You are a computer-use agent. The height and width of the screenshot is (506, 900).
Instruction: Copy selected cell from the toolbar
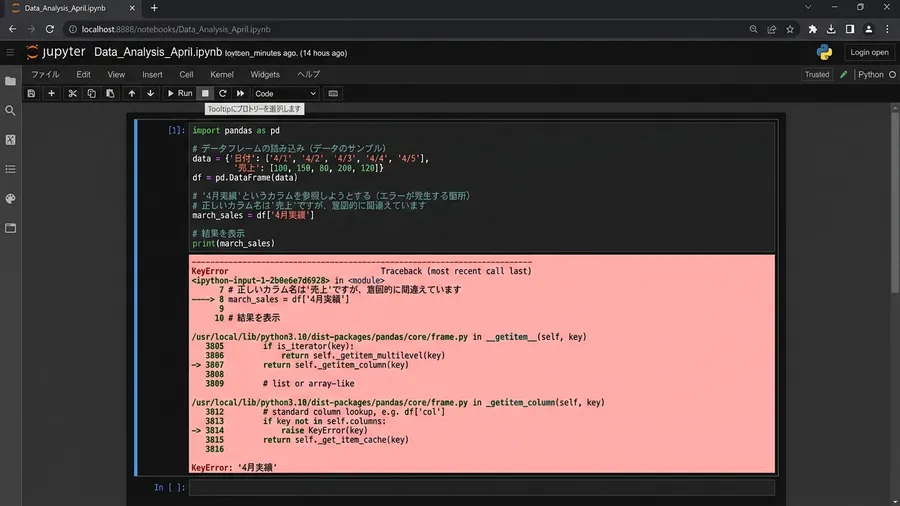[x=91, y=94]
